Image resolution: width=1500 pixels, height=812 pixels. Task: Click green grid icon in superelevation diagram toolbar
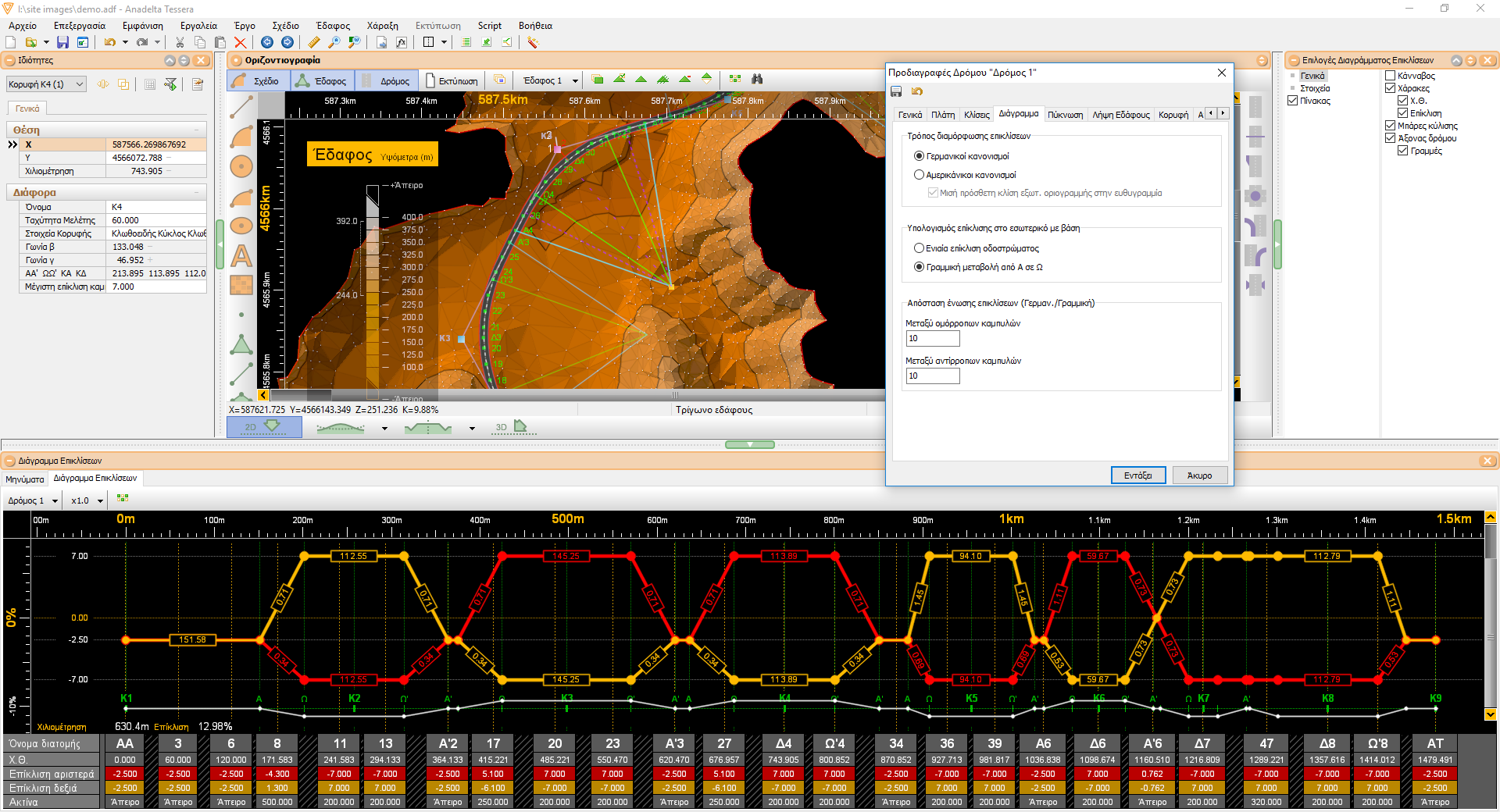[123, 498]
